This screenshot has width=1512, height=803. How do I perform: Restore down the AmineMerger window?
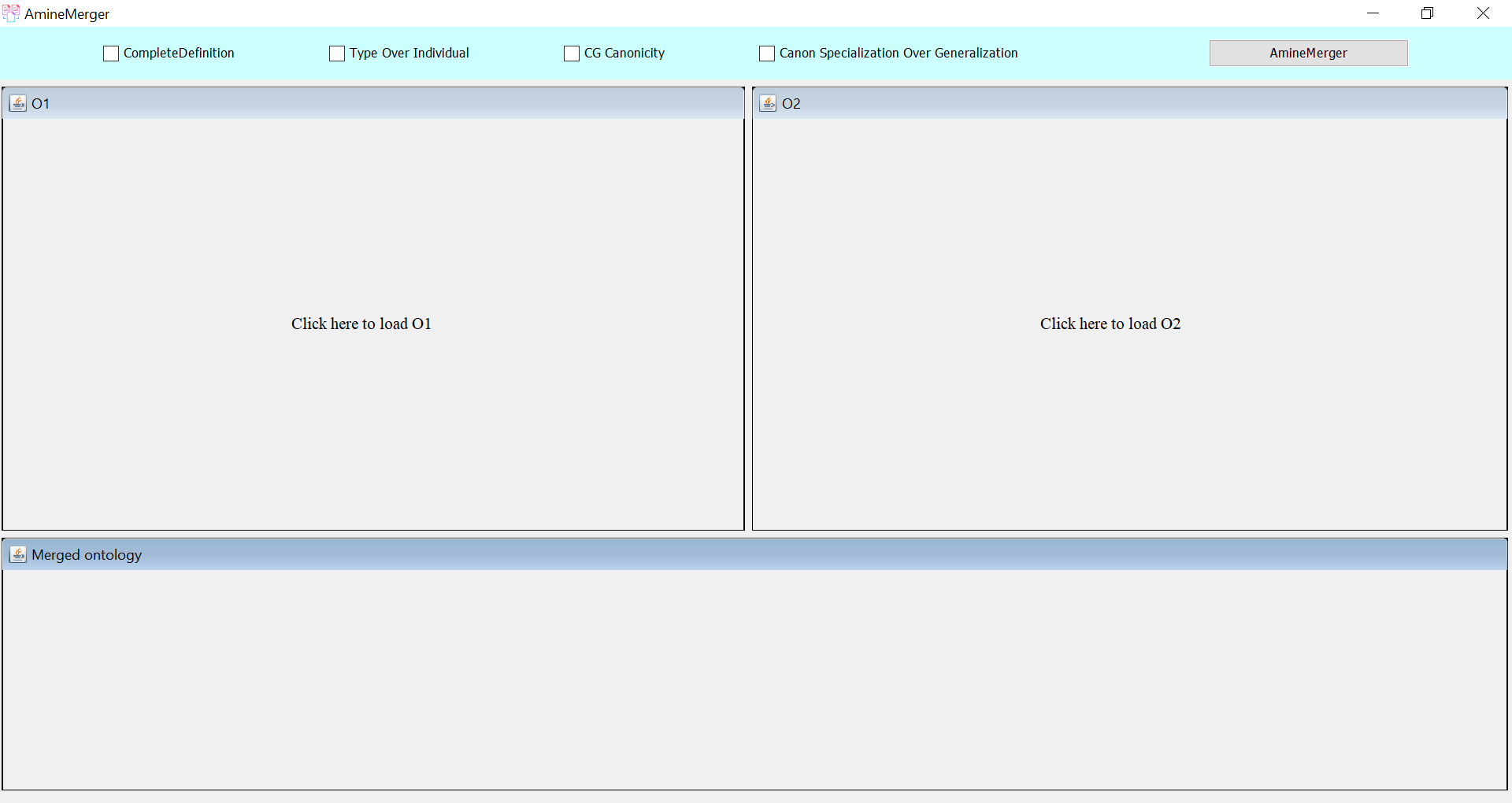(1428, 13)
